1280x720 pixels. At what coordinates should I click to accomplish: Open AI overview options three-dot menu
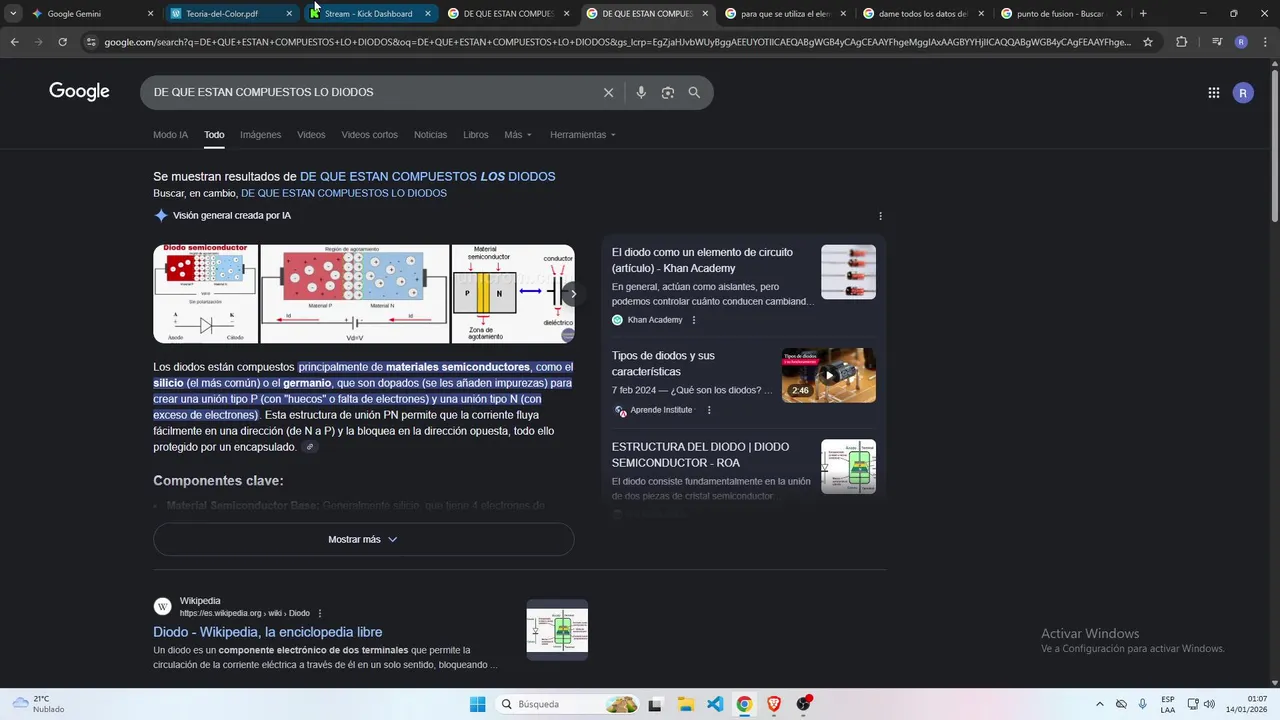point(880,216)
